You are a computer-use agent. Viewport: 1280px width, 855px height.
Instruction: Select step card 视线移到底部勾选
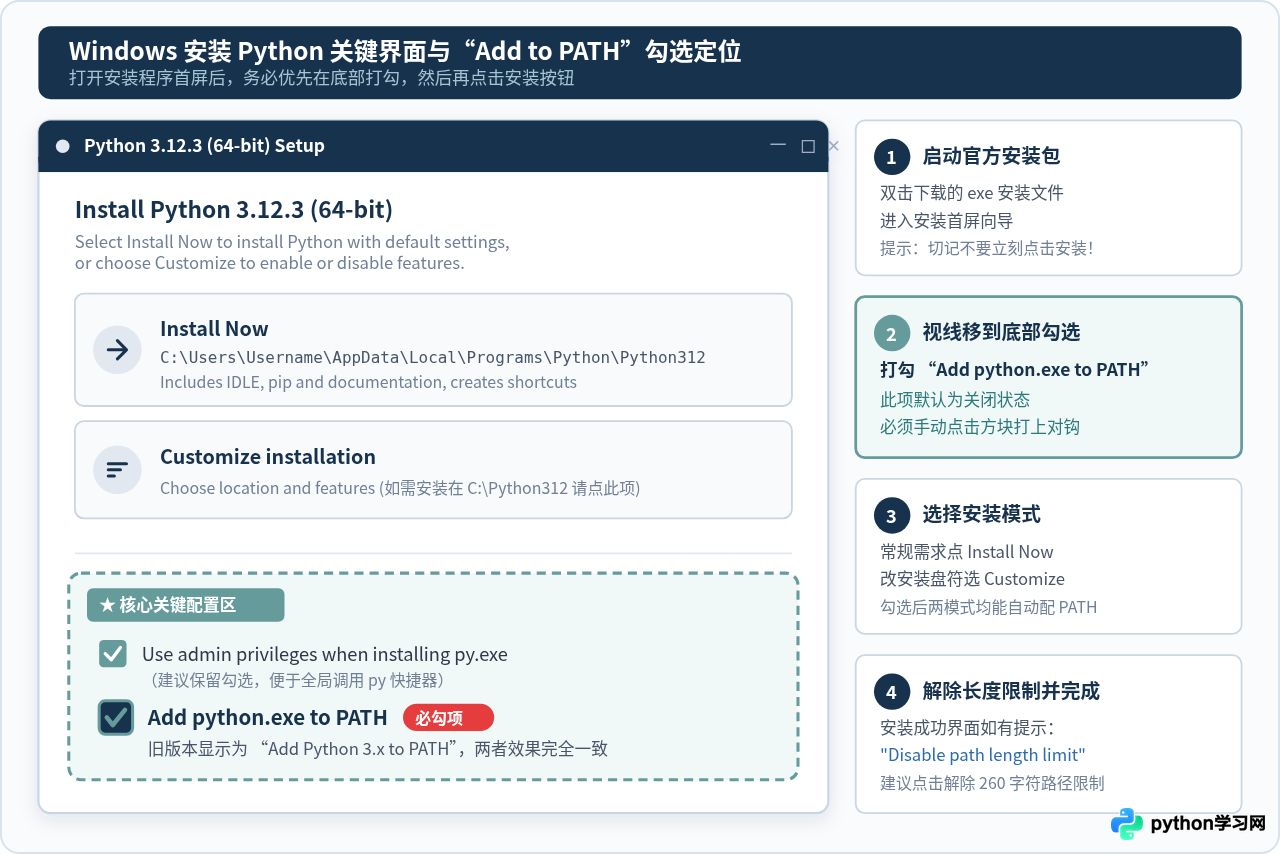tap(1048, 377)
